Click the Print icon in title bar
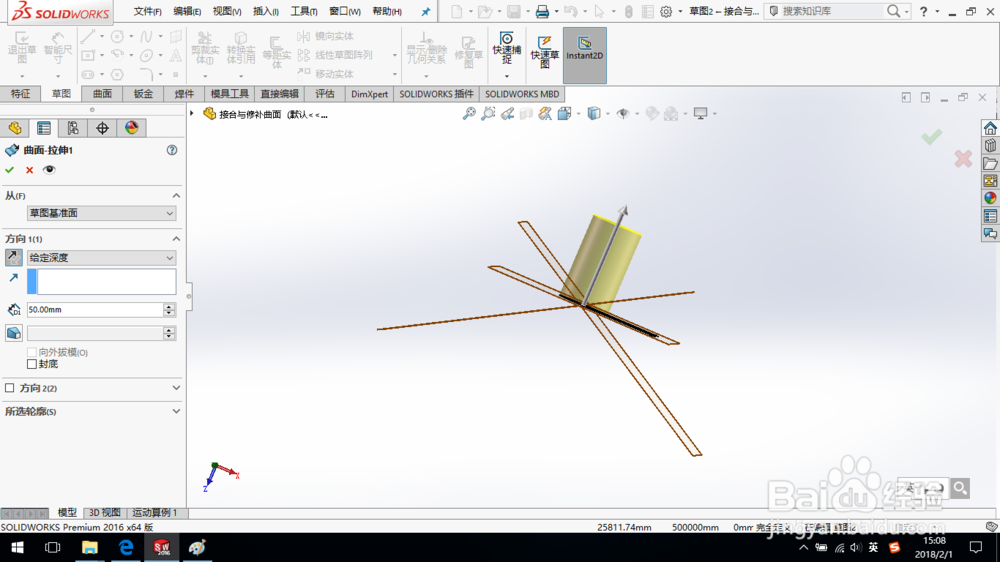This screenshot has width=1000, height=562. click(542, 11)
